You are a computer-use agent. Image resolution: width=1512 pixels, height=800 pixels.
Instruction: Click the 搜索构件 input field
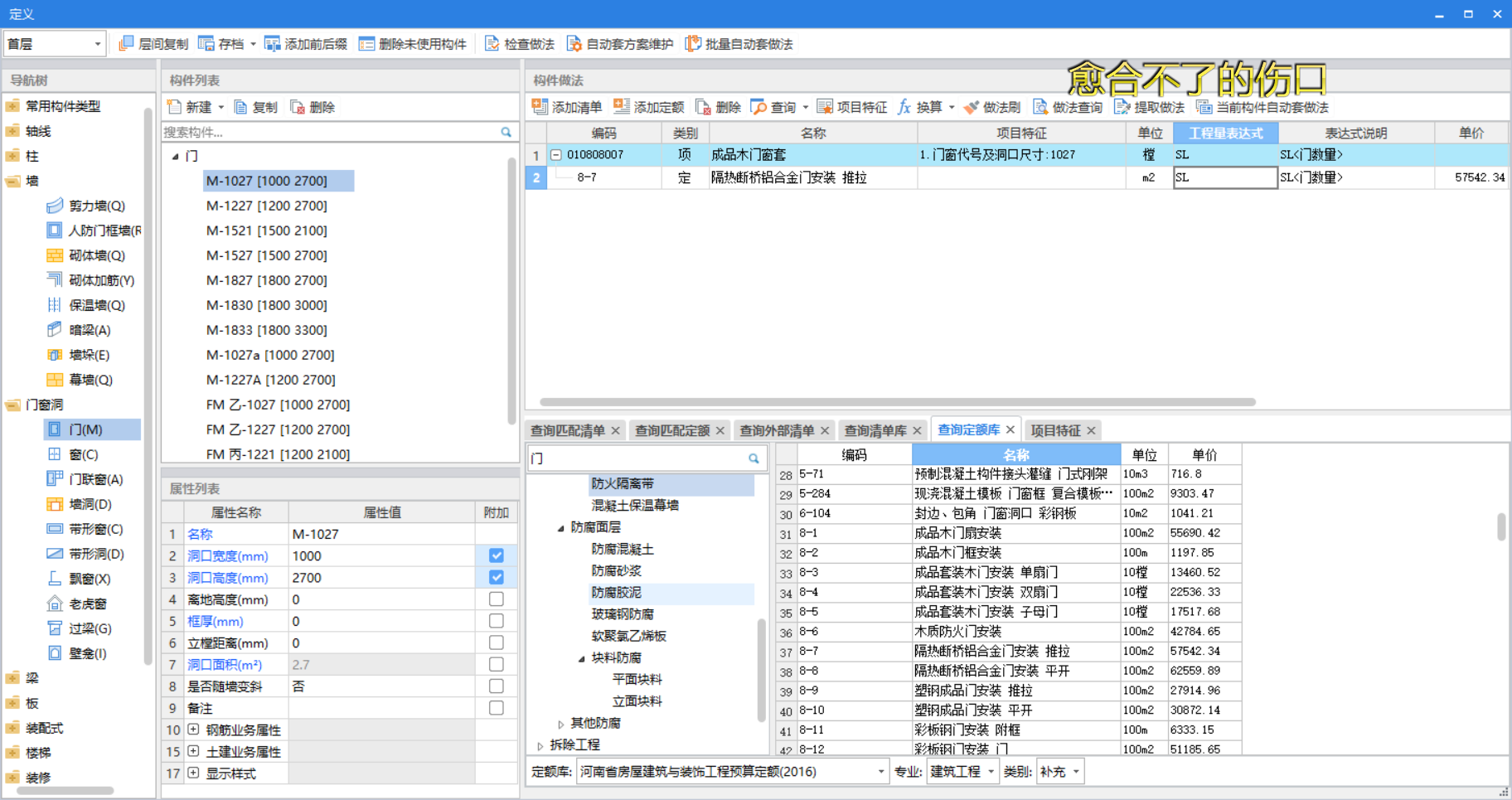[x=330, y=132]
